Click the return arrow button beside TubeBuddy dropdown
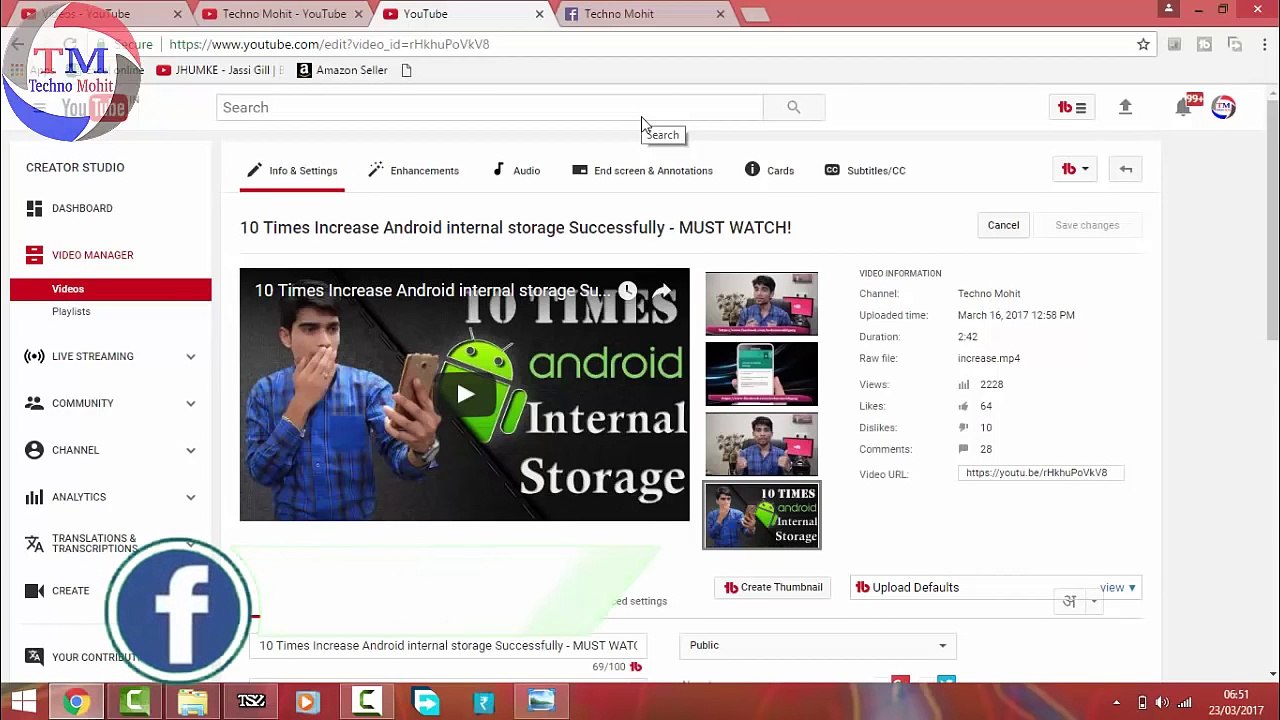The height and width of the screenshot is (720, 1280). click(1126, 169)
